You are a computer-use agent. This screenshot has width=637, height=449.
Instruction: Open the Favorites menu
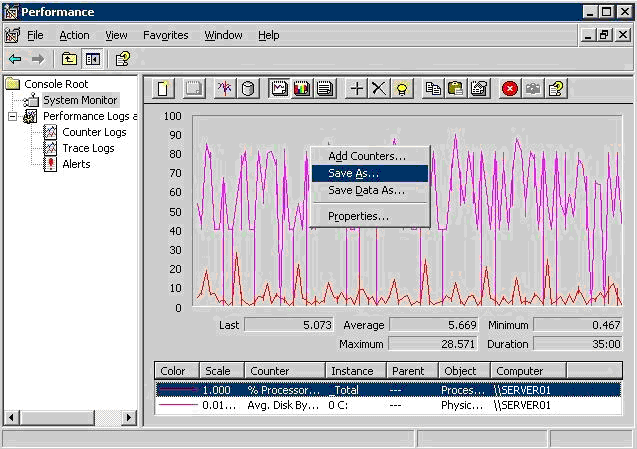click(165, 35)
